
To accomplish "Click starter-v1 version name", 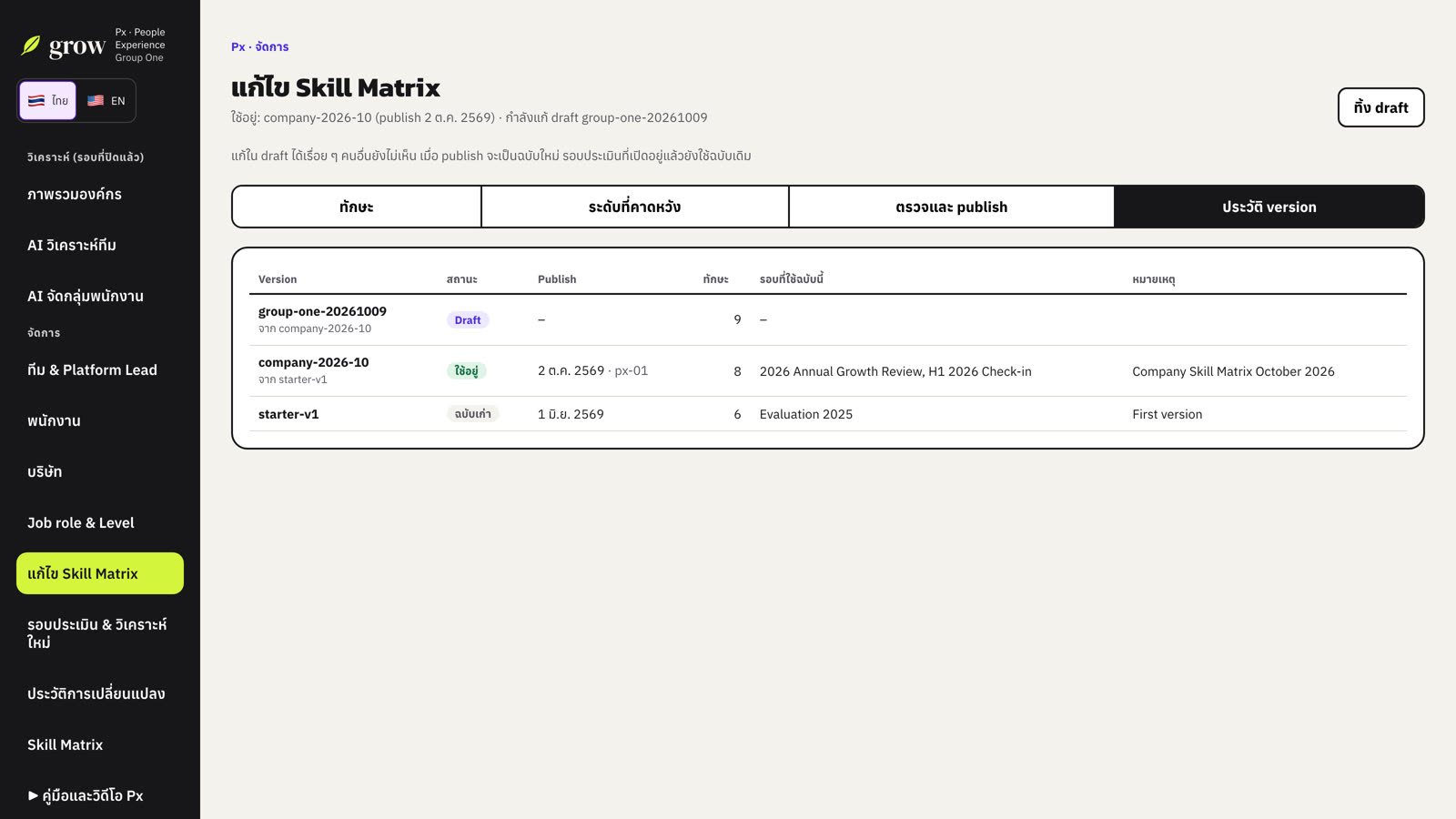I will click(x=288, y=414).
